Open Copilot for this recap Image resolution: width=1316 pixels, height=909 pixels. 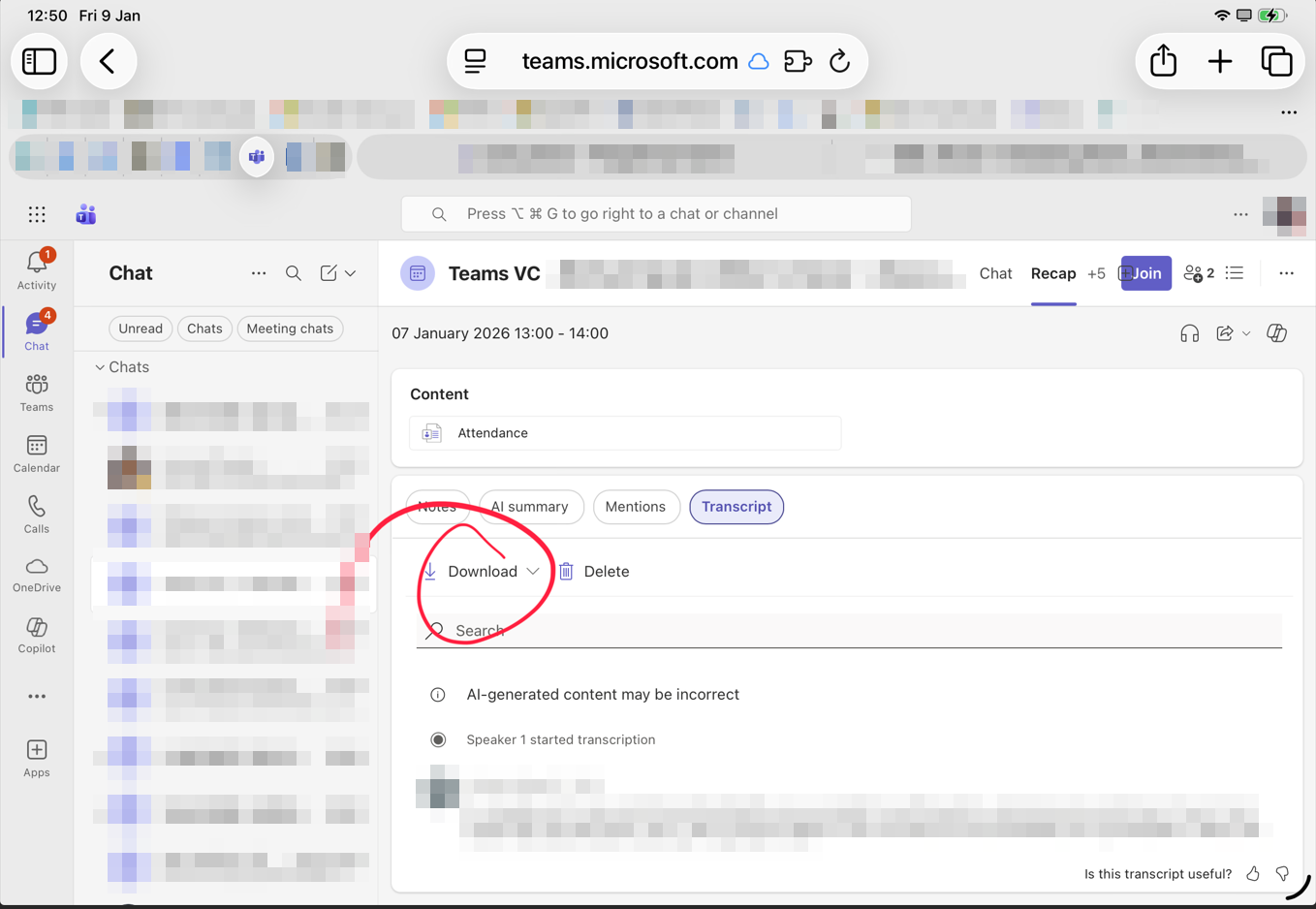[x=1277, y=333]
